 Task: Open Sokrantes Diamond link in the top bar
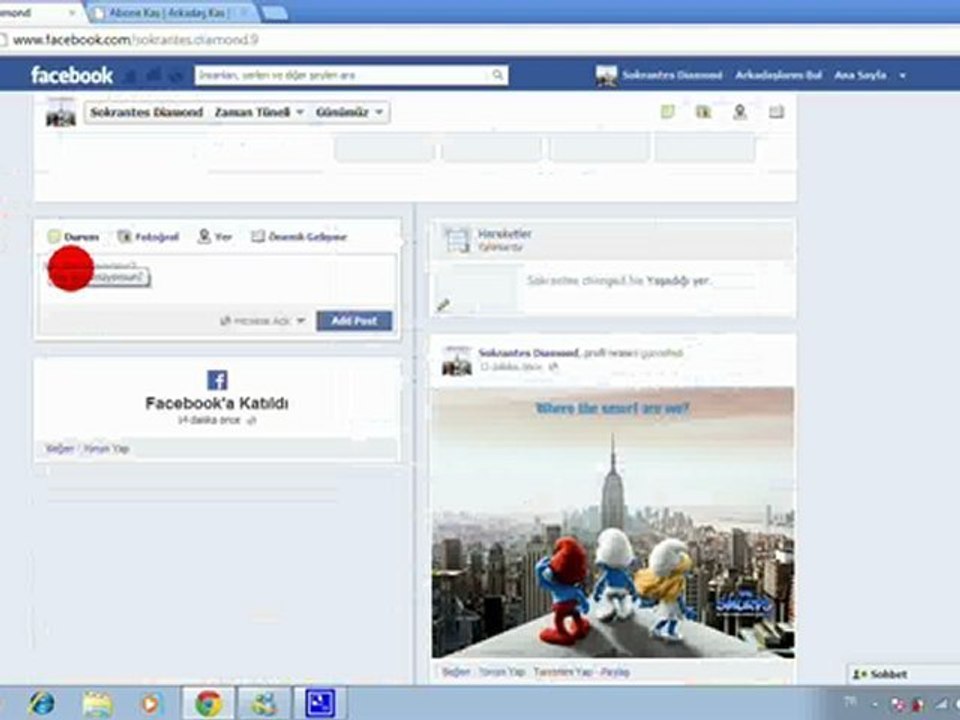672,75
